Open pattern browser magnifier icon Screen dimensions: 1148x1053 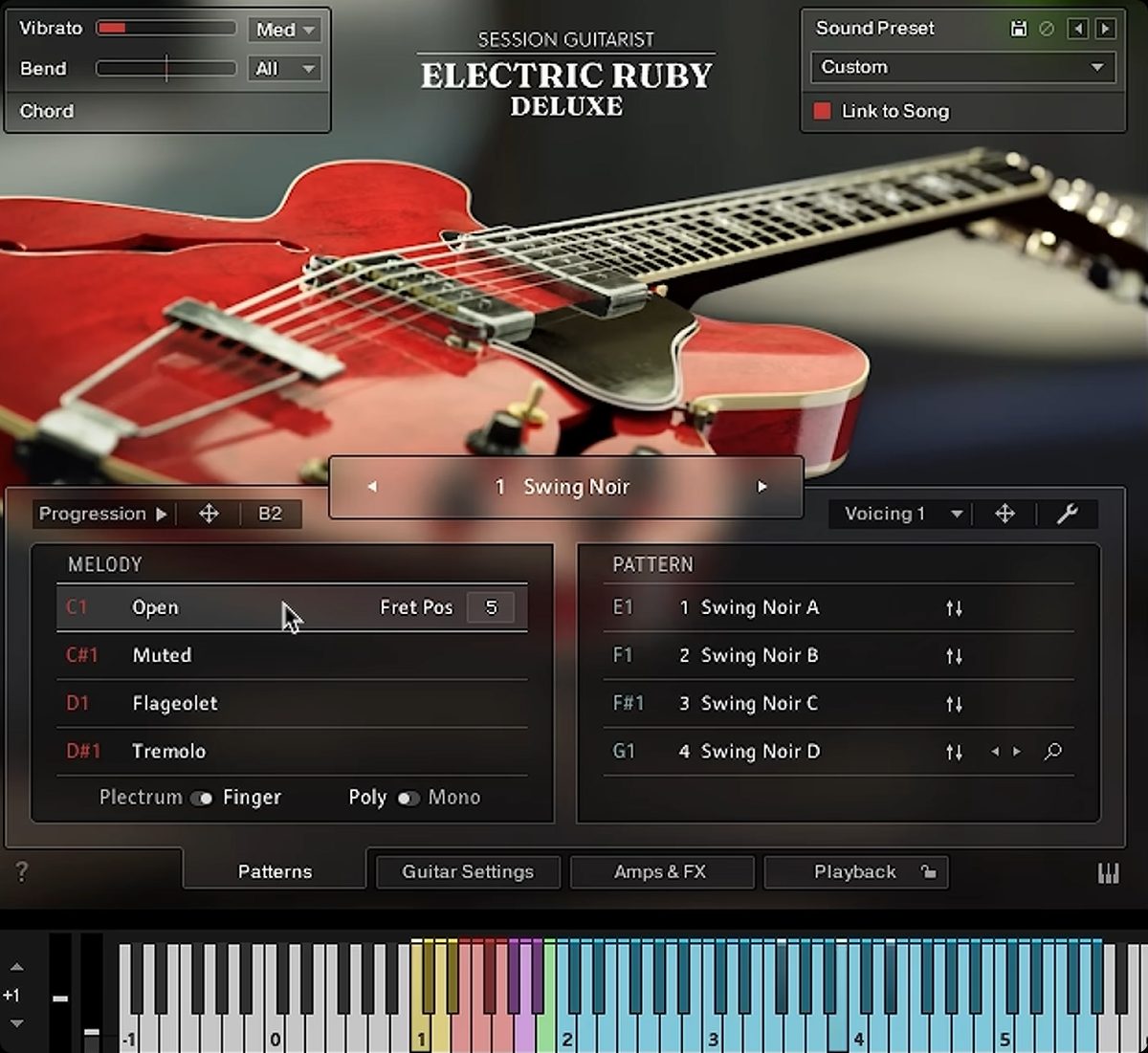point(1053,752)
